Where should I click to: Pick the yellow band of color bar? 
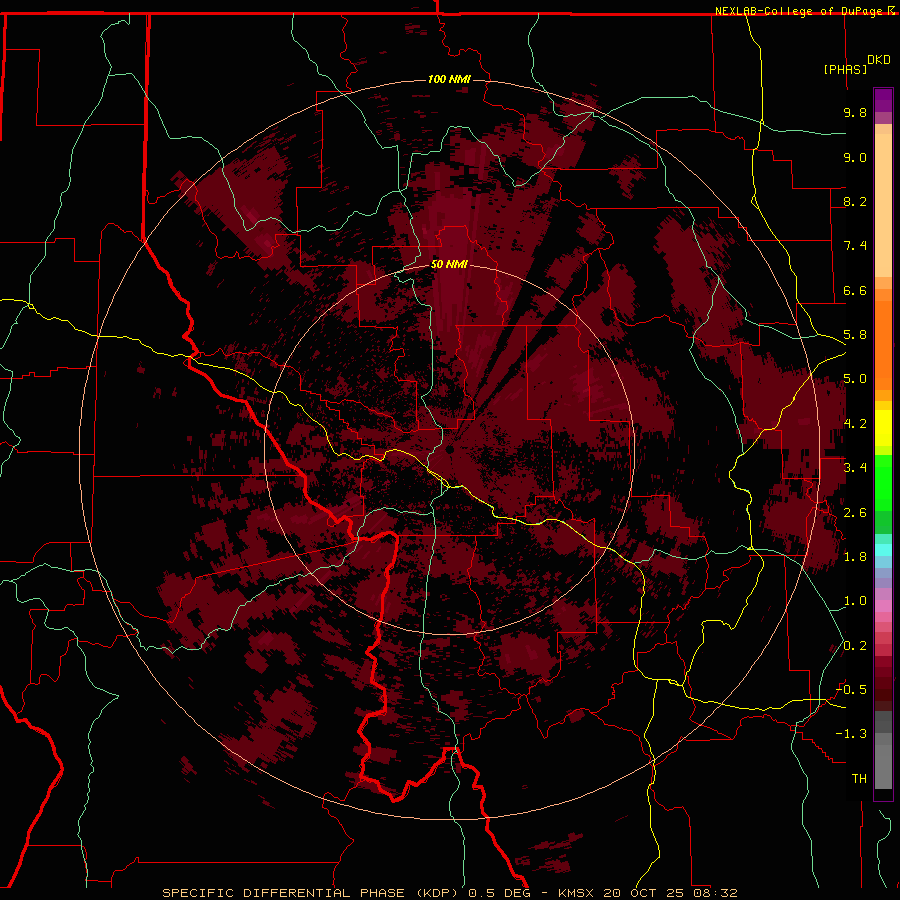tap(883, 428)
